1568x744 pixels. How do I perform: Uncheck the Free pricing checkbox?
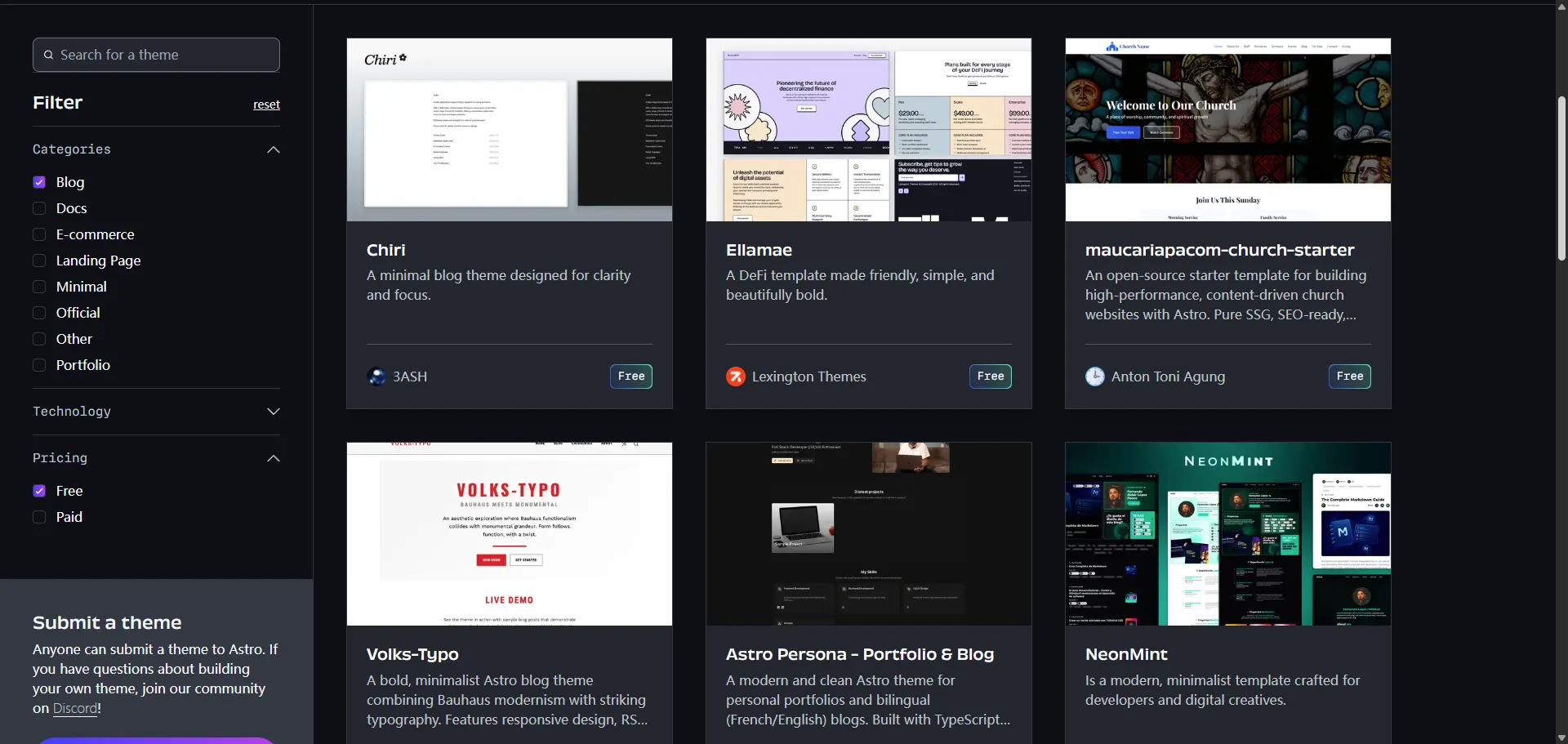(39, 491)
